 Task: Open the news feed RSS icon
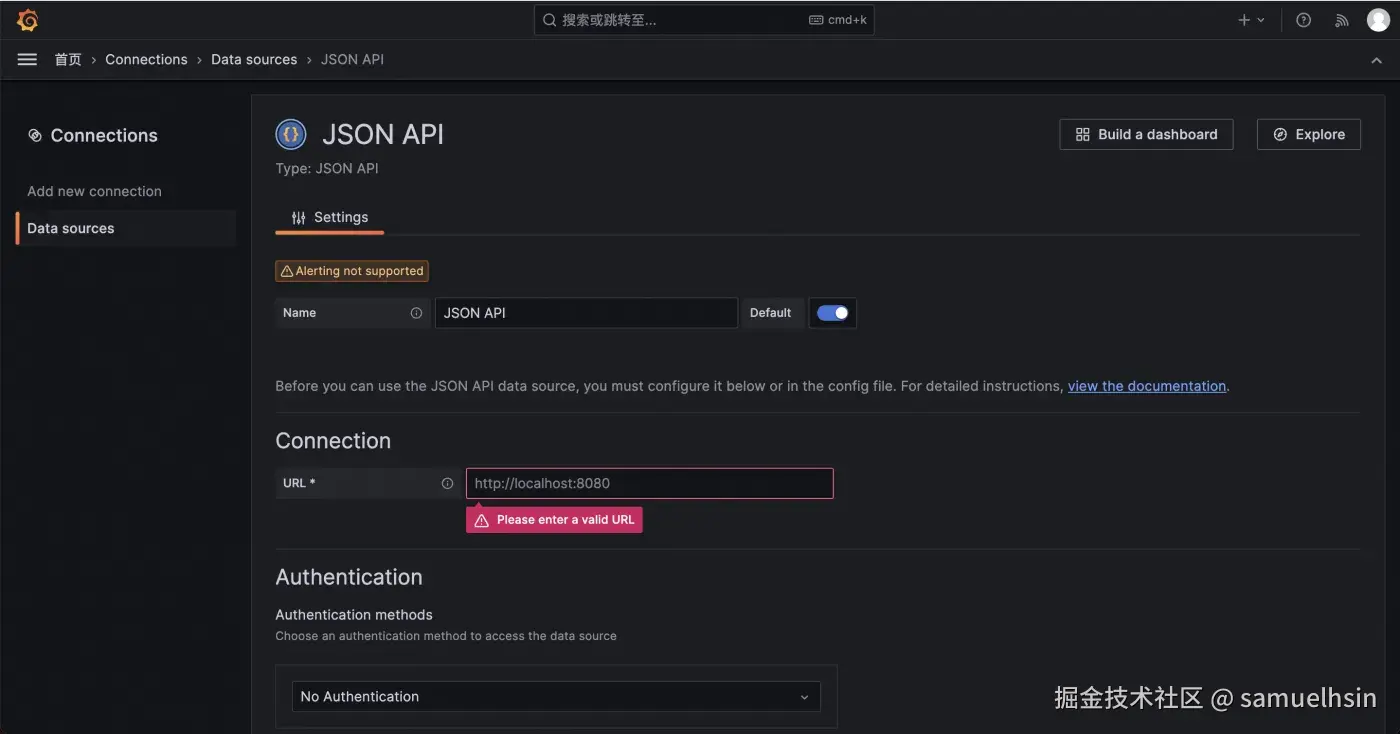(x=1342, y=20)
